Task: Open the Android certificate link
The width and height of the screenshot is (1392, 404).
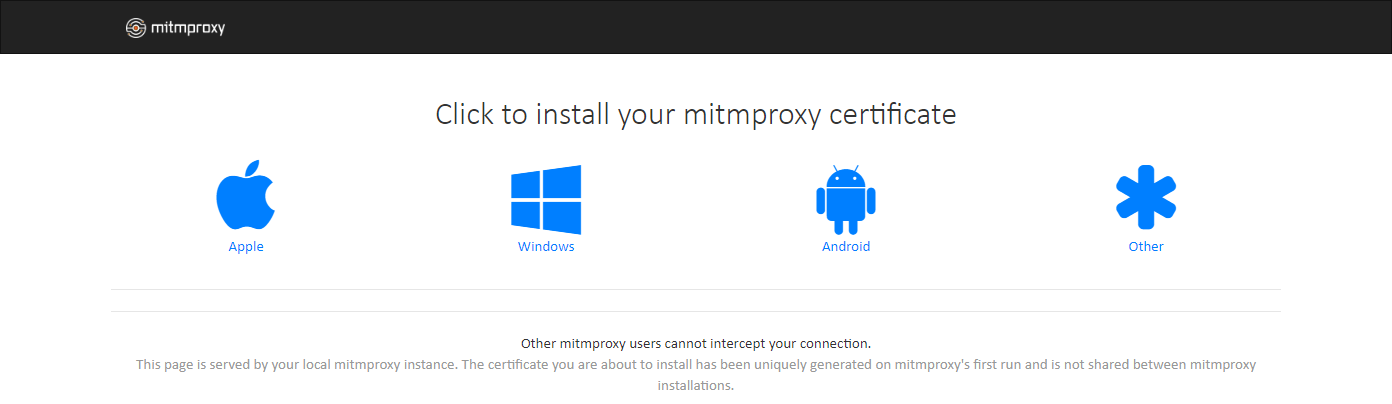Action: click(846, 246)
